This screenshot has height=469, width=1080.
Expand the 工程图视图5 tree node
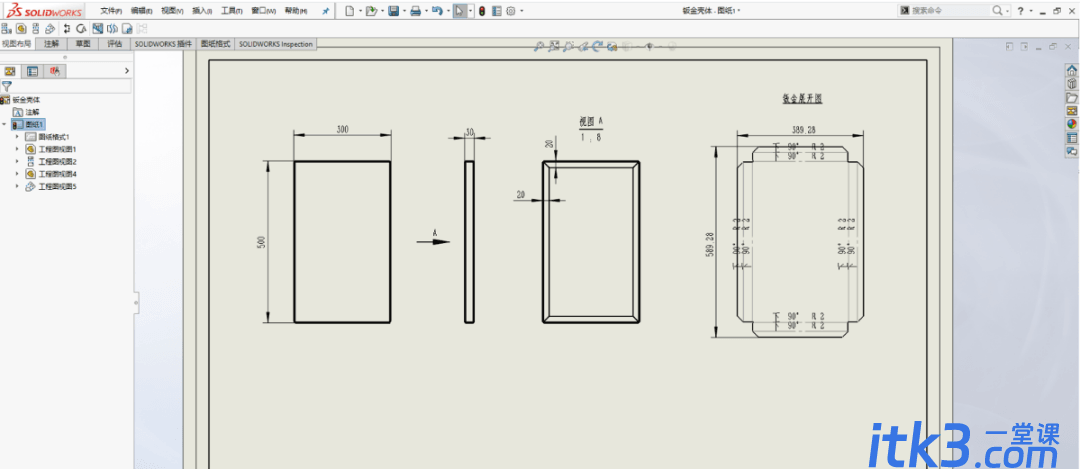click(x=17, y=187)
